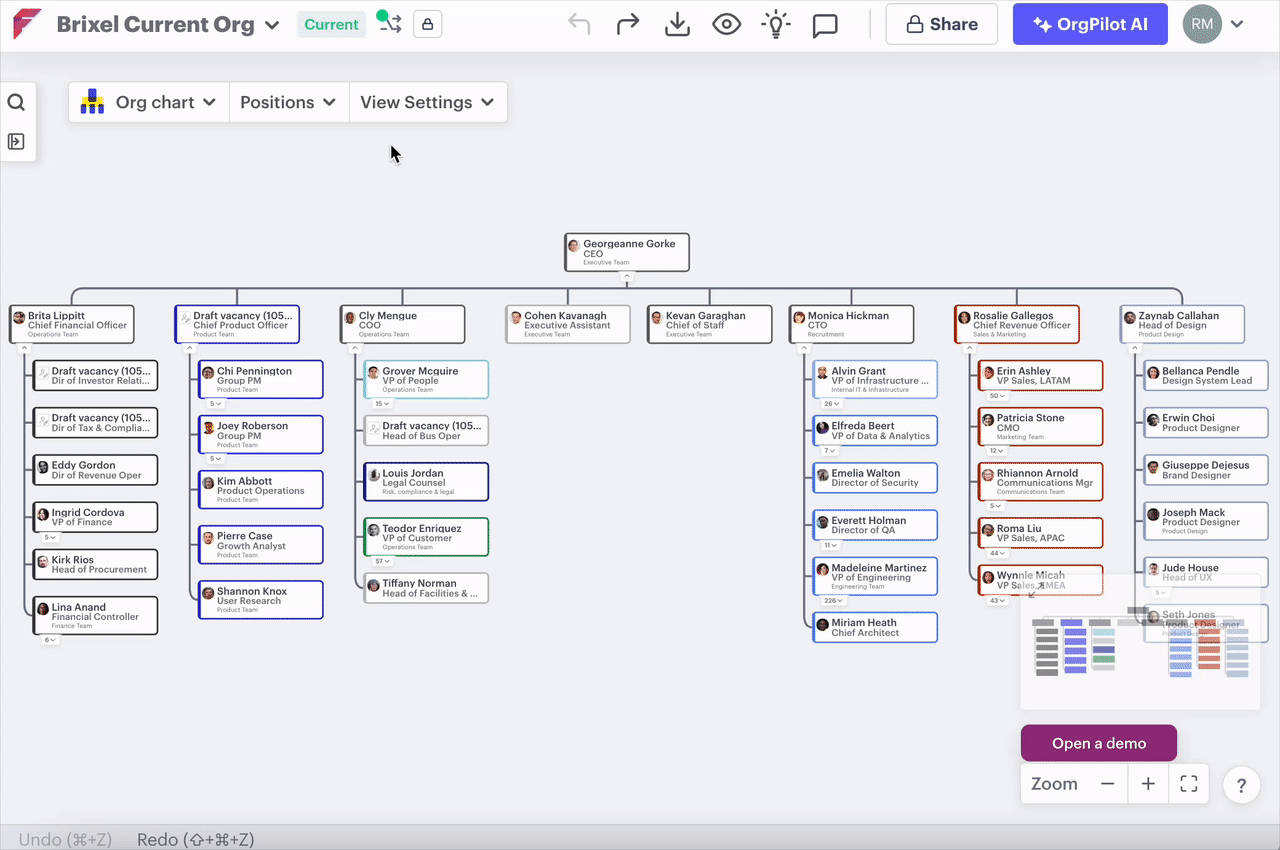Click the zoom in plus button

(1148, 784)
